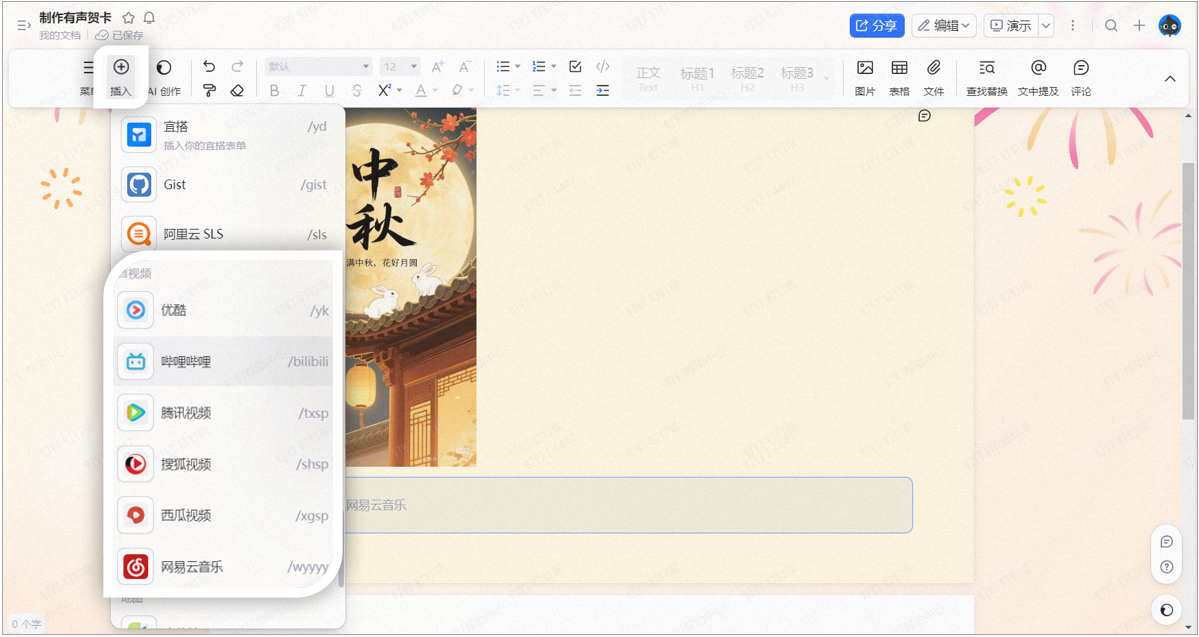Open AI creation tool
Screen dimensions: 1199x637
pyautogui.click(x=164, y=77)
